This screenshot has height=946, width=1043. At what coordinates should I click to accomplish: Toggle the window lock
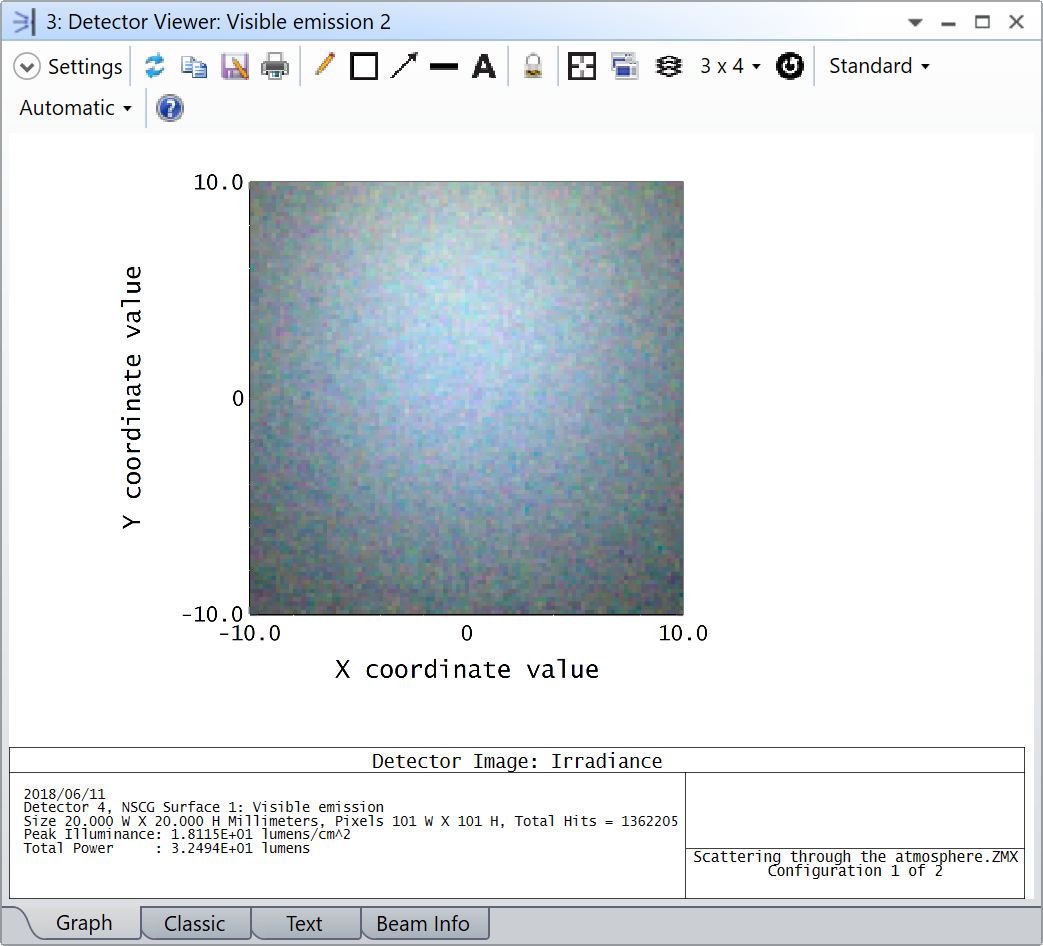click(533, 66)
